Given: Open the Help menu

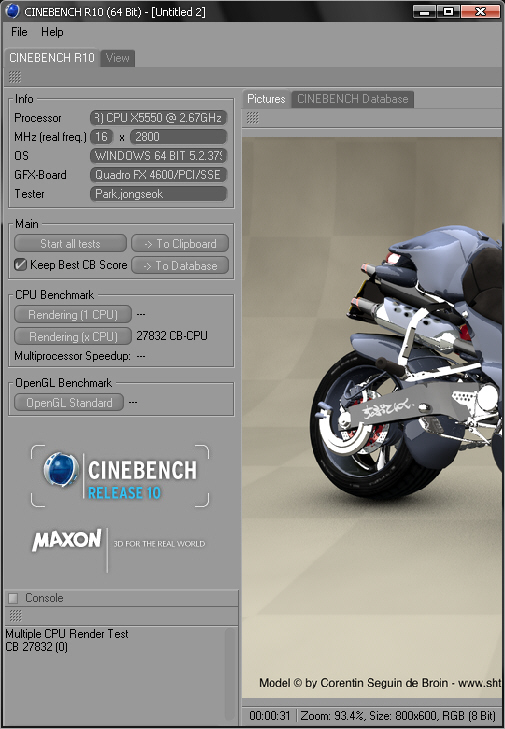Looking at the screenshot, I should point(52,32).
